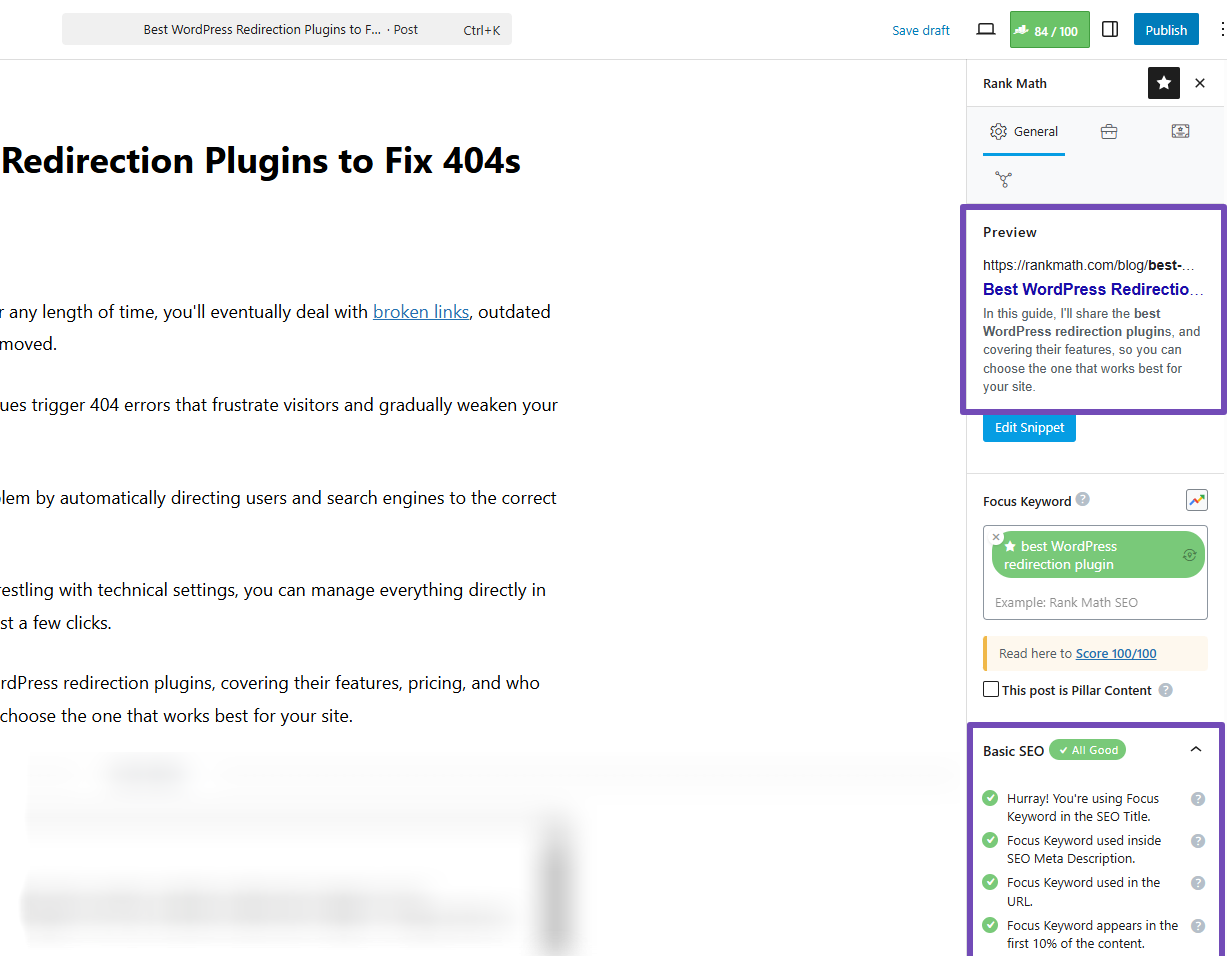Viewport: 1227px width, 956px height.
Task: Click the Trends chart icon by Focus Keyword
Action: [x=1196, y=501]
